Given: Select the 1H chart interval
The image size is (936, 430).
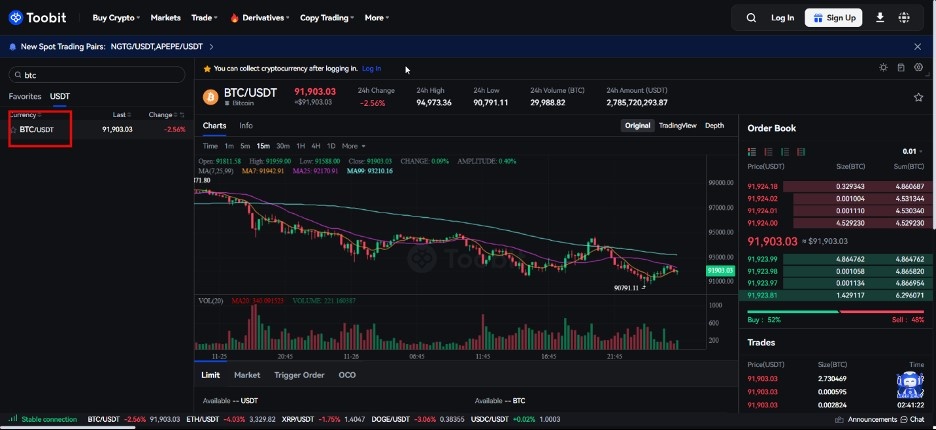Looking at the screenshot, I should click(300, 146).
